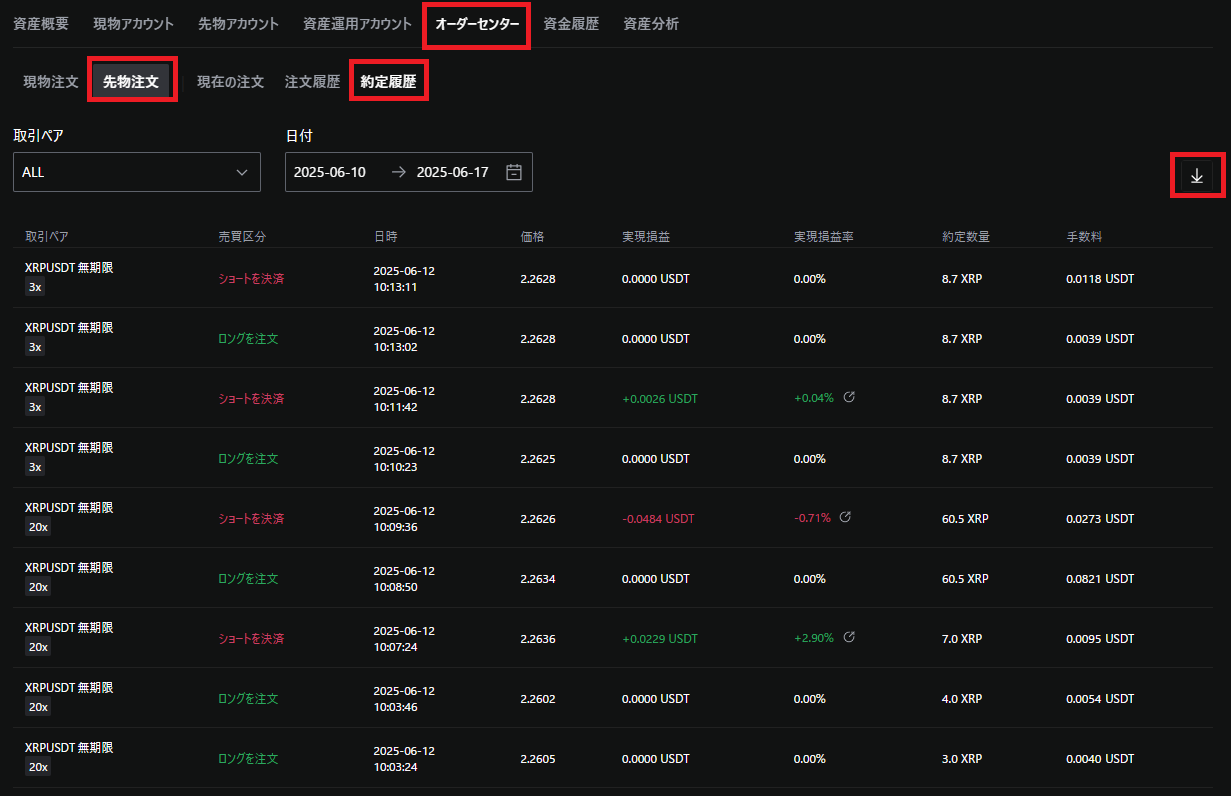
Task: Open the 資産概要 tab
Action: (x=41, y=24)
